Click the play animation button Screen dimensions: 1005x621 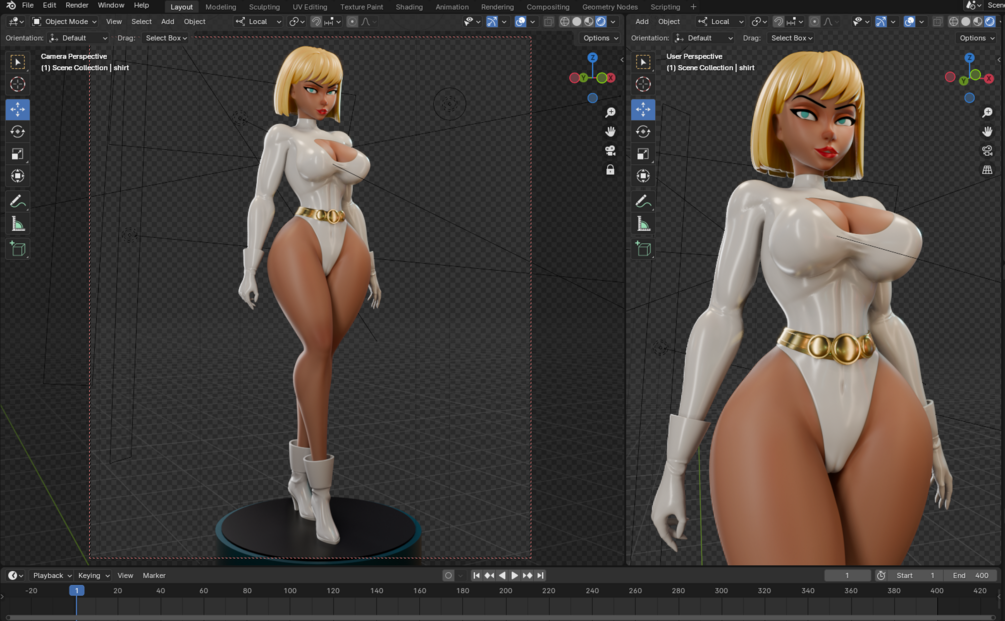pos(514,575)
